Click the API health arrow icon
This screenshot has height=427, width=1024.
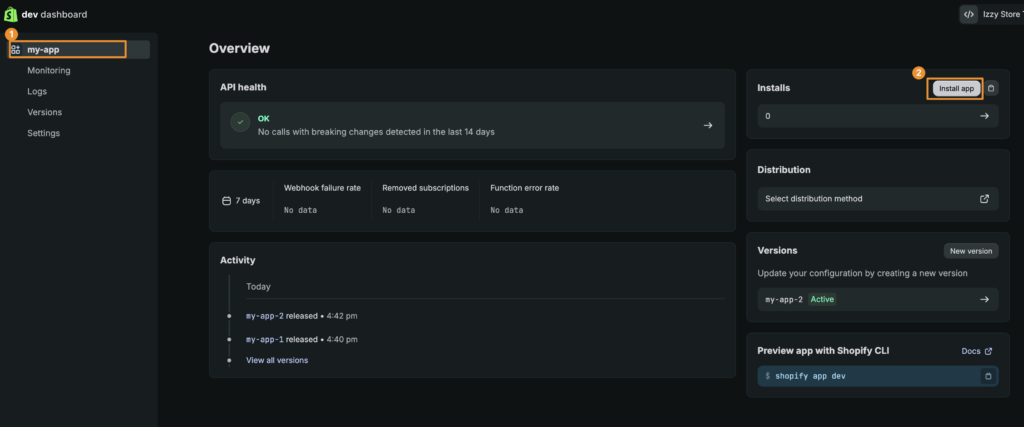[707, 125]
